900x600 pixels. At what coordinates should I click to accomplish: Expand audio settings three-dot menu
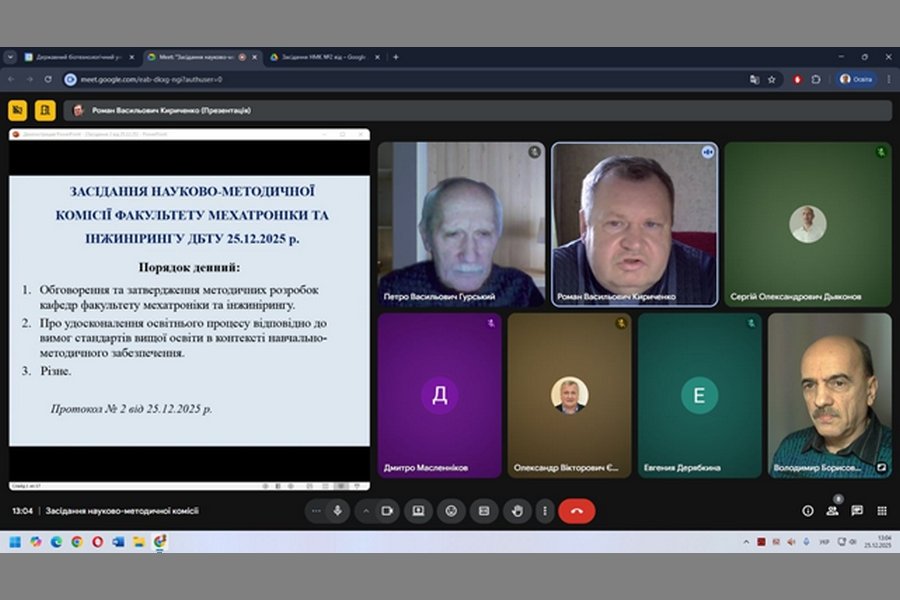317,511
